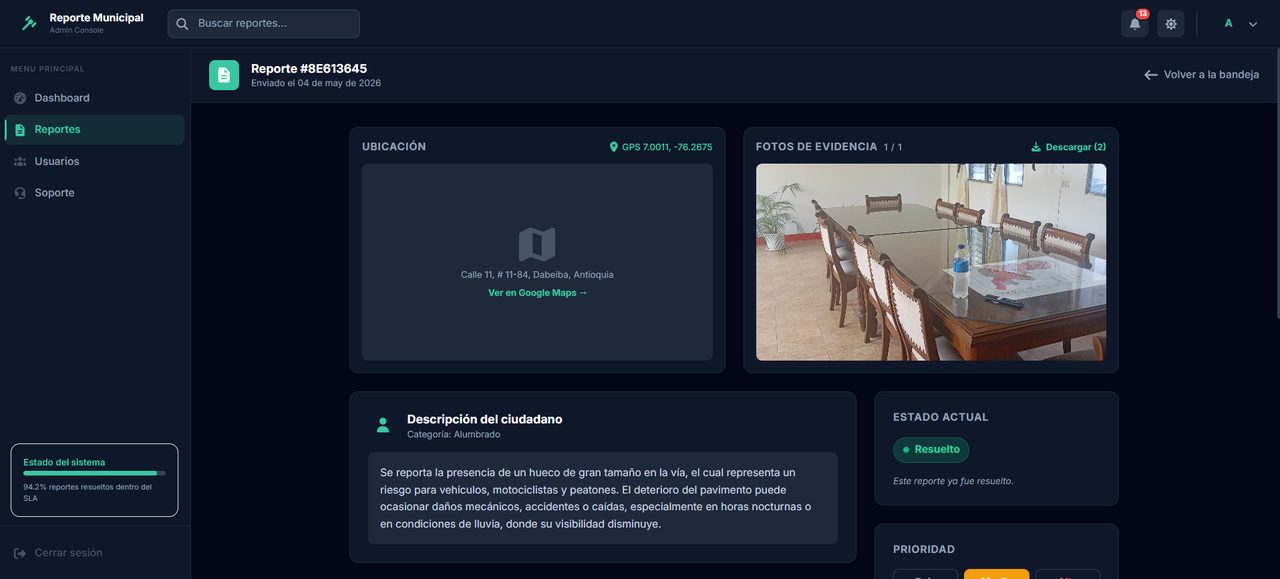Click the SLA progress bar in Estado del sistema
Viewport: 1280px width, 579px height.
(94, 473)
